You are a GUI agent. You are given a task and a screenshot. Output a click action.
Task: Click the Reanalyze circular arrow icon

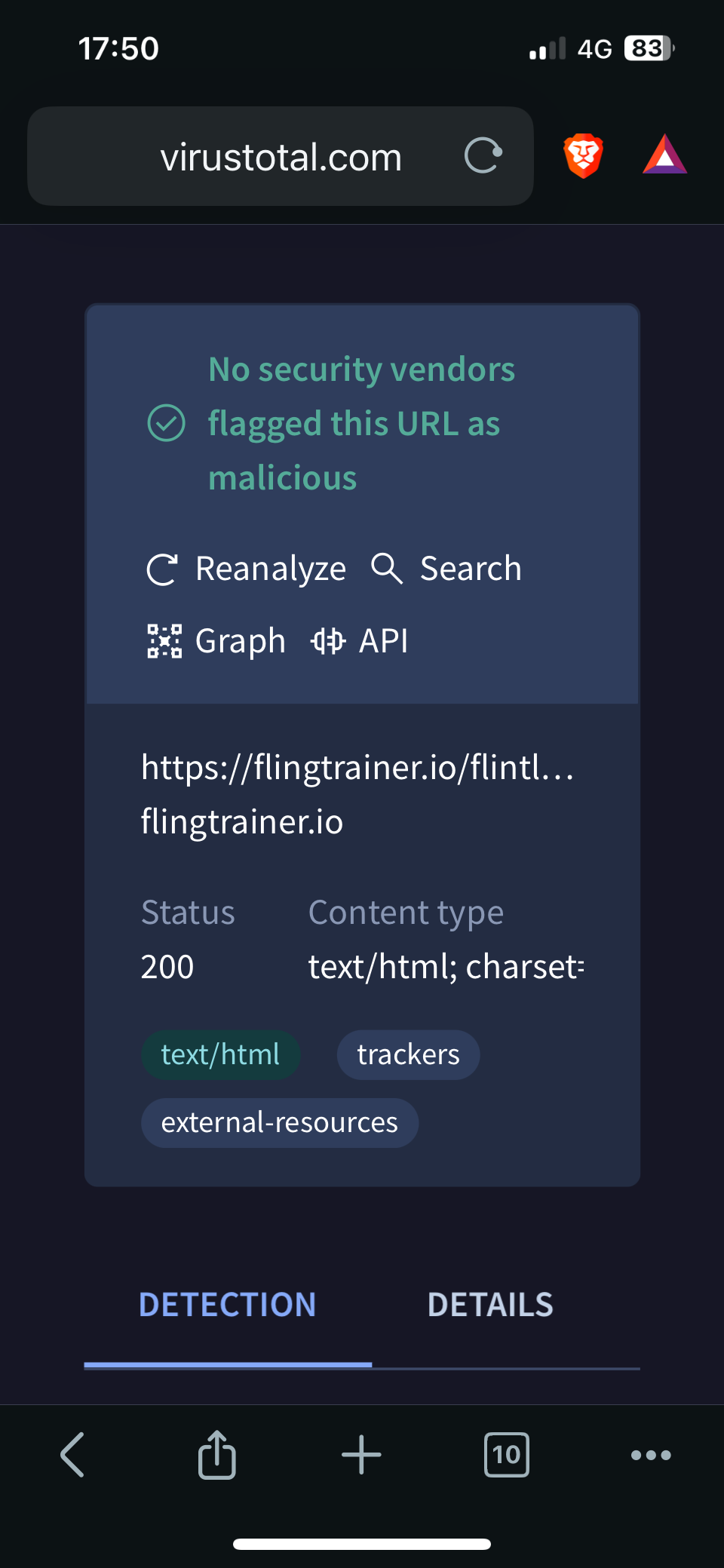pyautogui.click(x=162, y=569)
